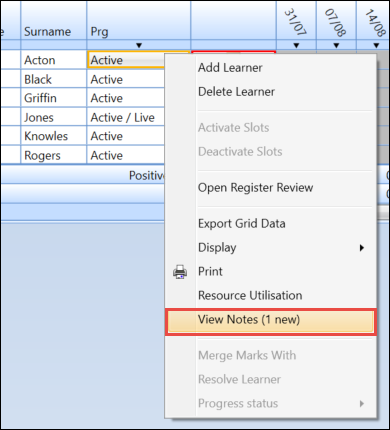The image size is (390, 430).
Task: Click the printer icon beside Print
Action: pyautogui.click(x=180, y=272)
